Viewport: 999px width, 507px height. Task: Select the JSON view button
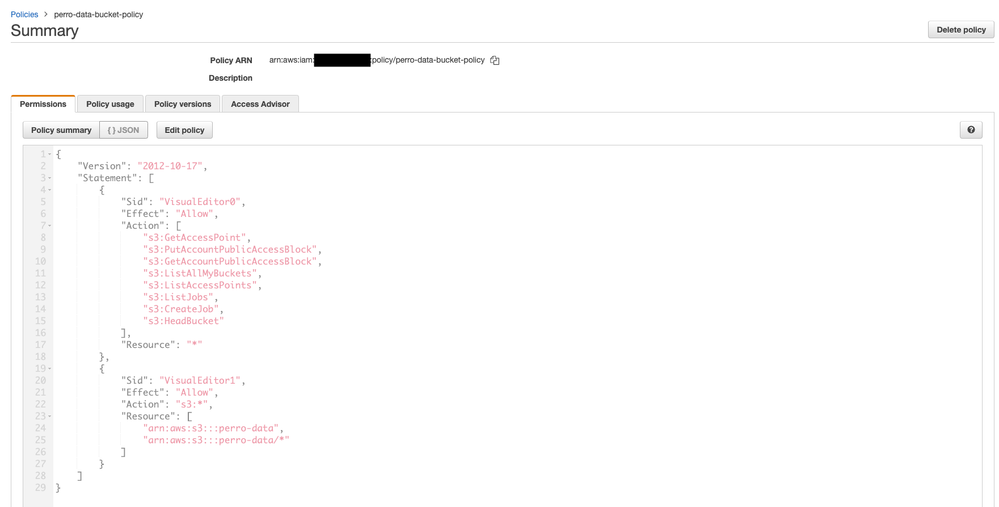point(124,130)
